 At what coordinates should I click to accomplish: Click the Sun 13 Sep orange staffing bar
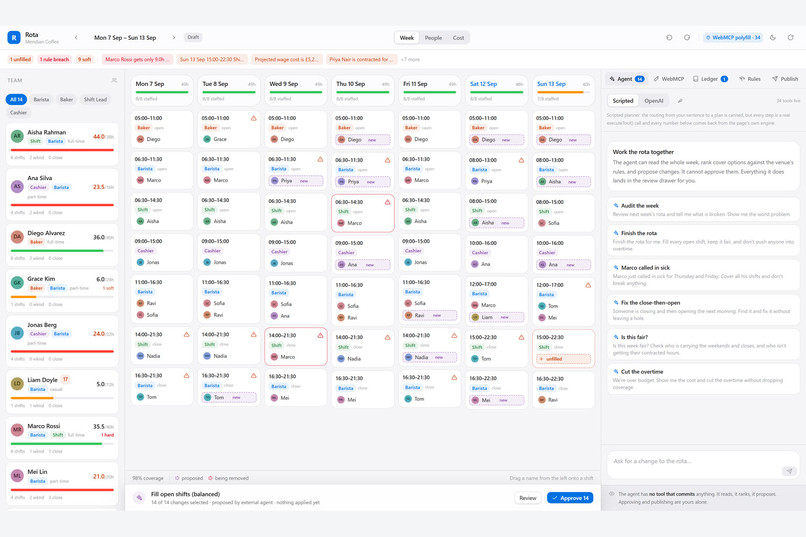(563, 92)
